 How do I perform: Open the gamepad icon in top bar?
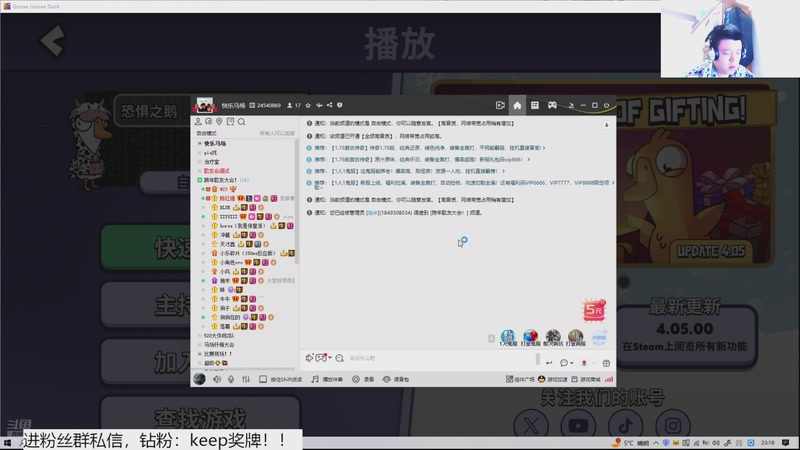552,105
